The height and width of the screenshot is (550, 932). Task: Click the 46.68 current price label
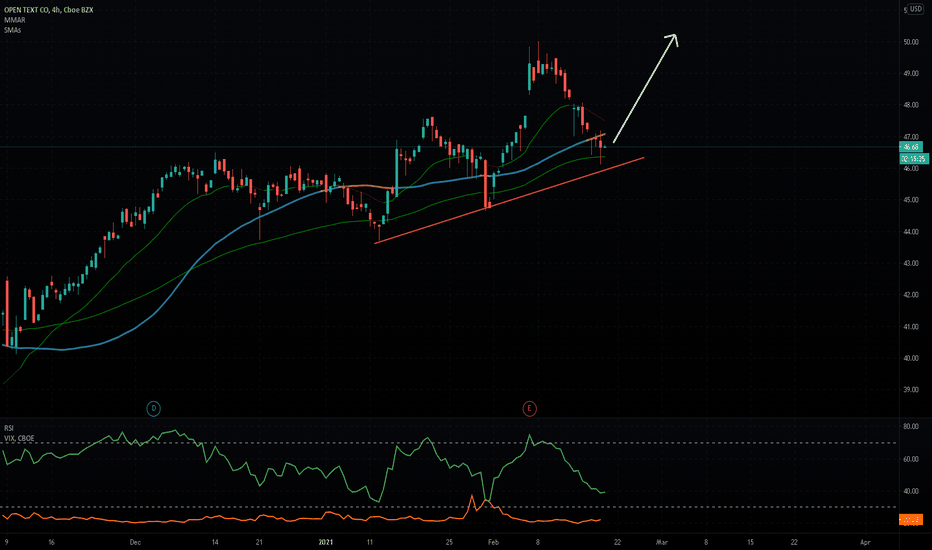pos(911,147)
